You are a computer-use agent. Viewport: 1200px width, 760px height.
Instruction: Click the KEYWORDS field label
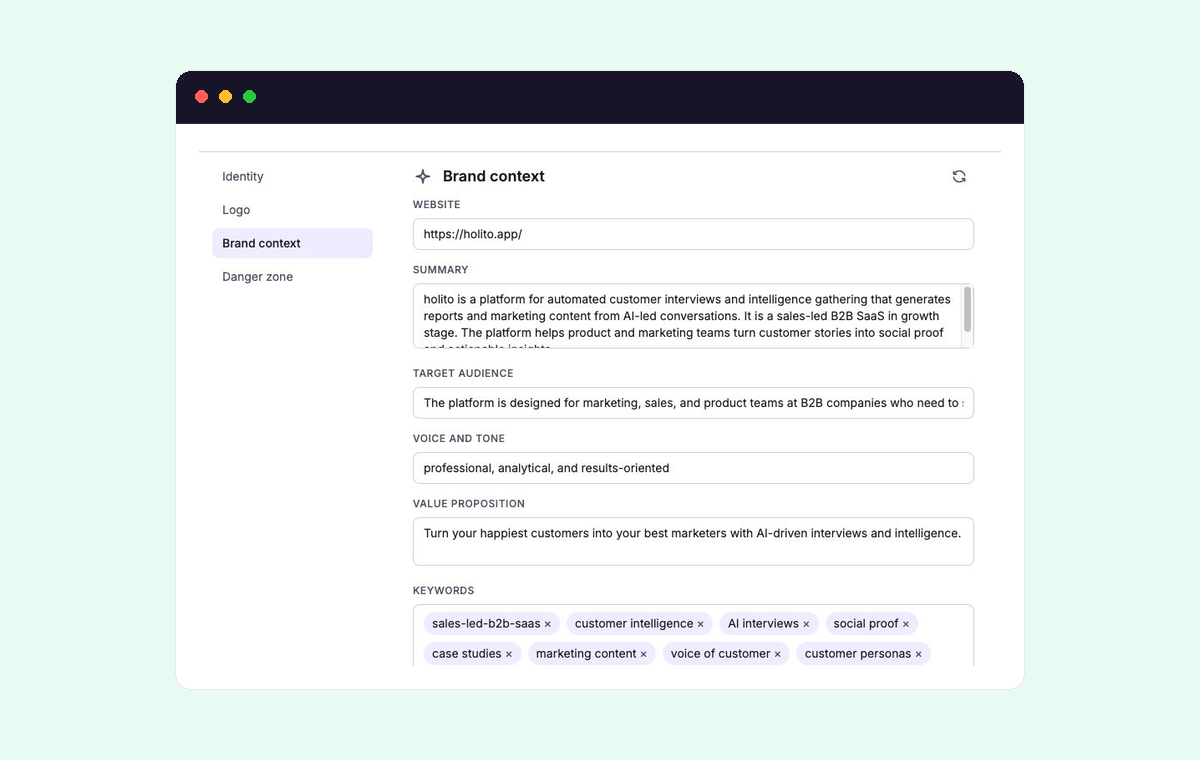click(x=444, y=591)
